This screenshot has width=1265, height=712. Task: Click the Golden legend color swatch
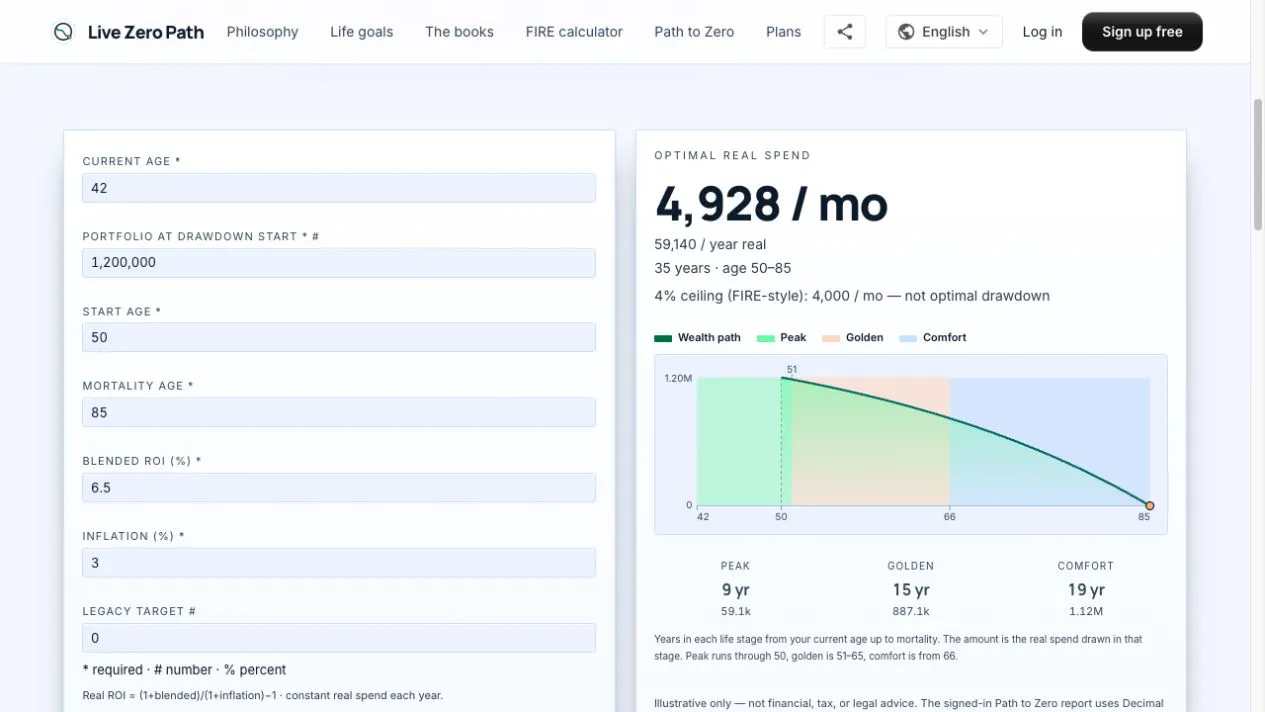coord(831,338)
